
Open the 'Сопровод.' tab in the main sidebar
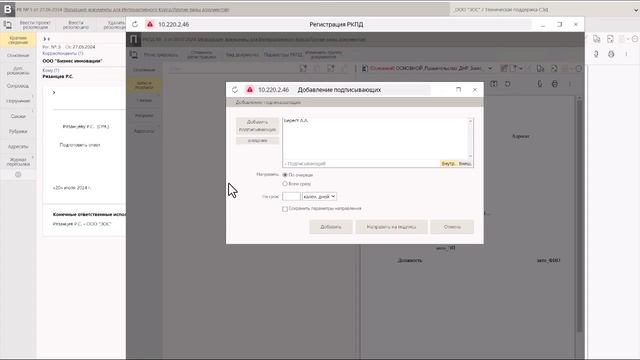pos(18,86)
